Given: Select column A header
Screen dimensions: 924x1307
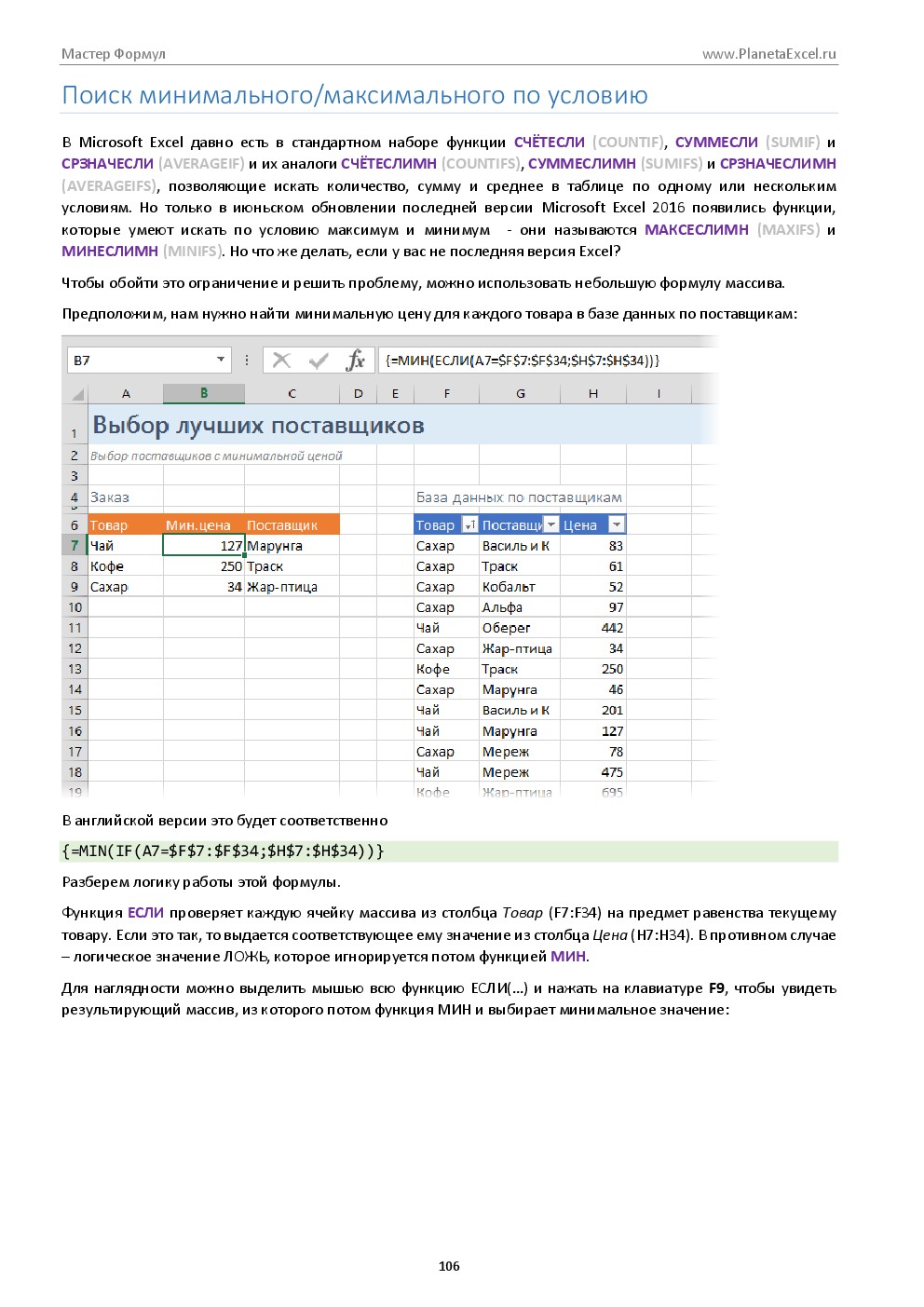Looking at the screenshot, I should pyautogui.click(x=126, y=393).
